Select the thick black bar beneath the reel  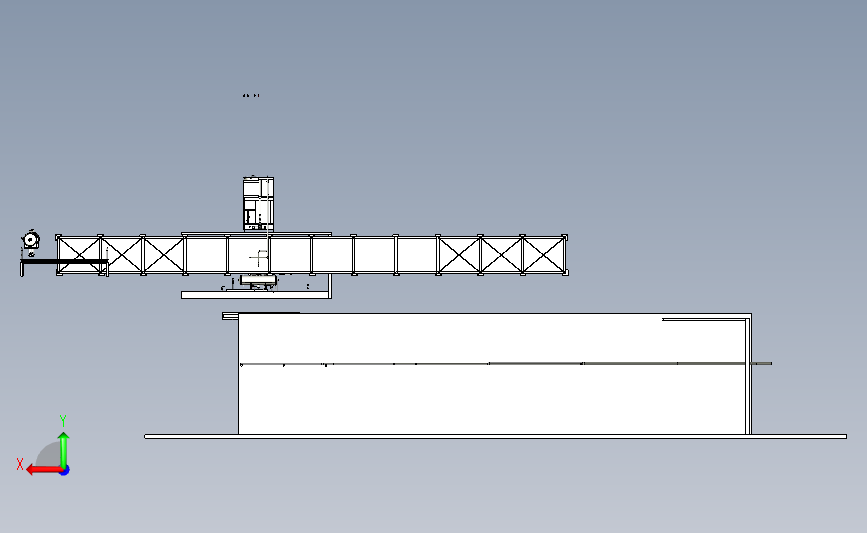pyautogui.click(x=65, y=262)
